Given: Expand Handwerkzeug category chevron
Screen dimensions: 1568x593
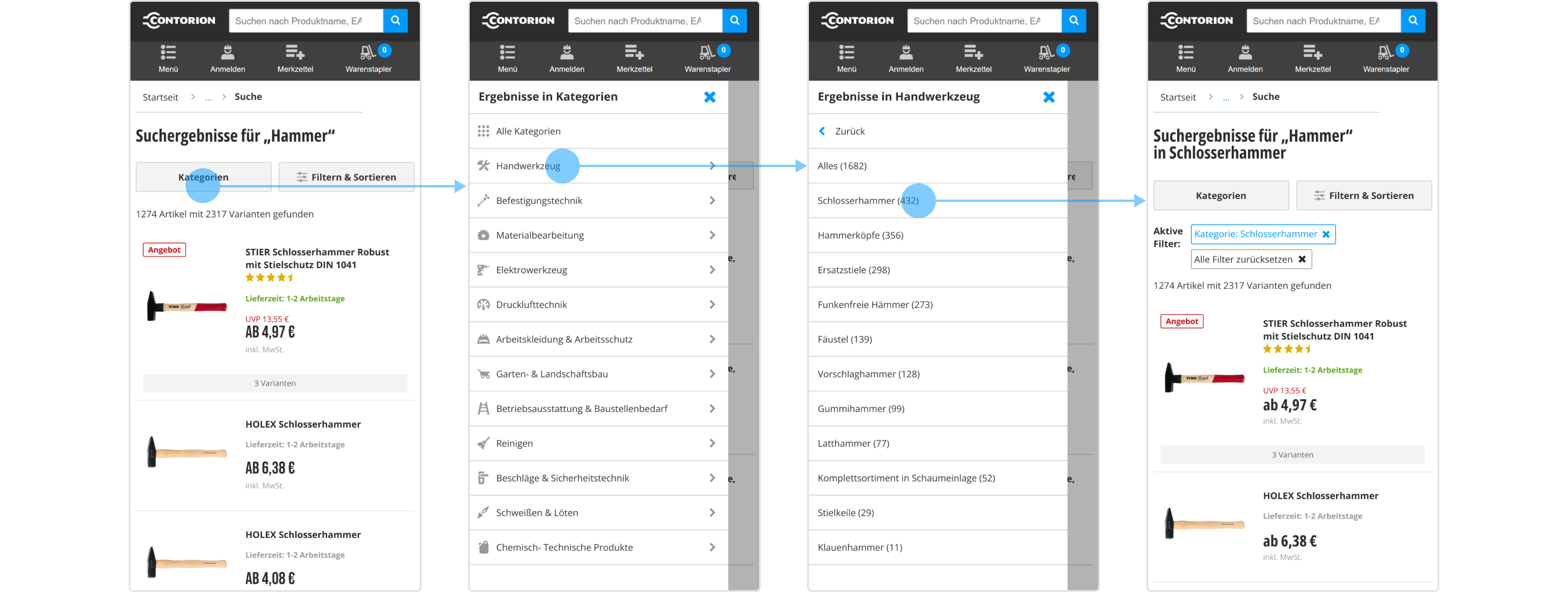Looking at the screenshot, I should [712, 165].
